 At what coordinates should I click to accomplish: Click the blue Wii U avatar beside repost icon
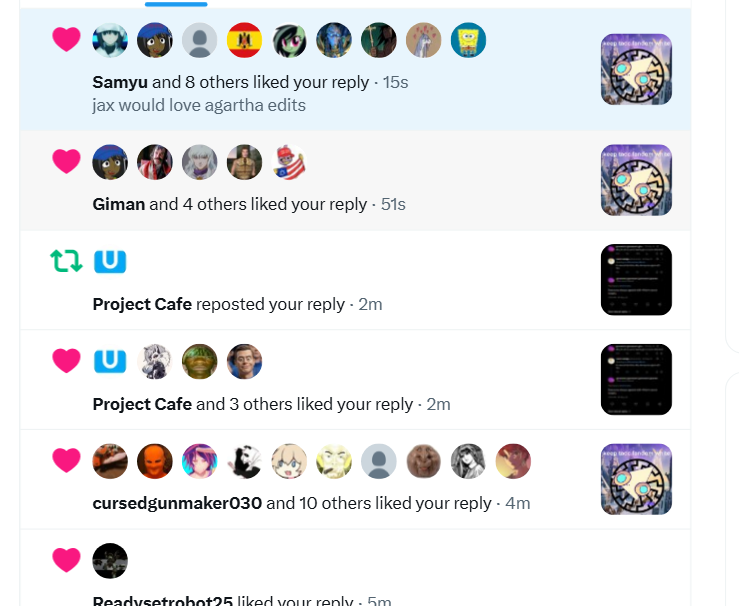pos(110,262)
